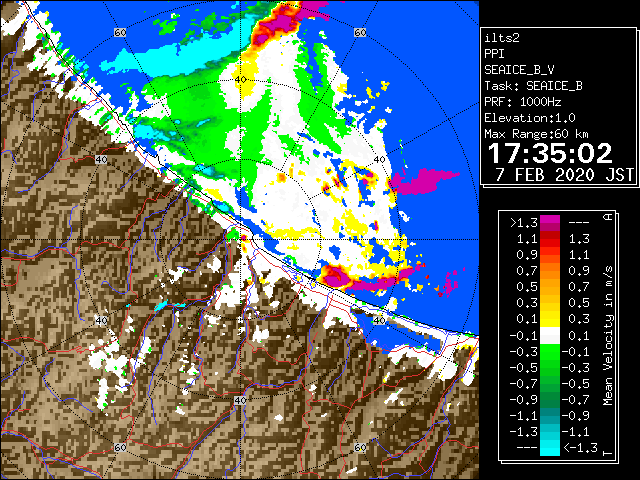Click the 17:35:02 timestamp
This screenshot has width=640, height=480.
tap(550, 153)
